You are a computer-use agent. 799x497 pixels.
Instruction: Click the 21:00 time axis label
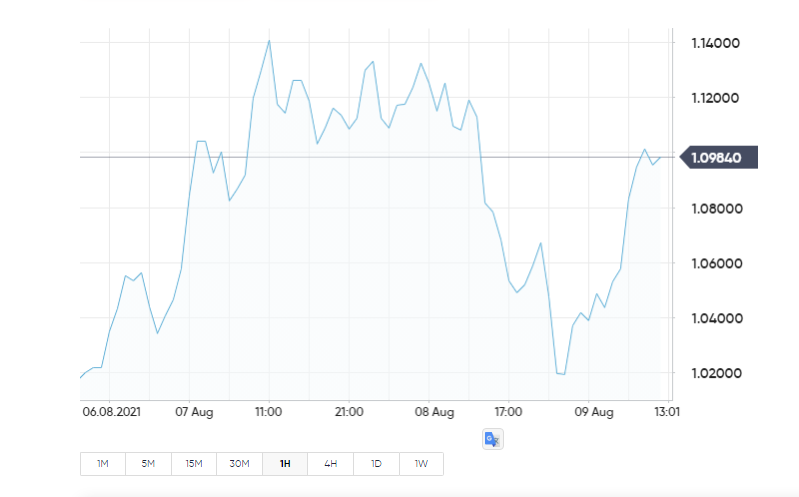coord(348,411)
